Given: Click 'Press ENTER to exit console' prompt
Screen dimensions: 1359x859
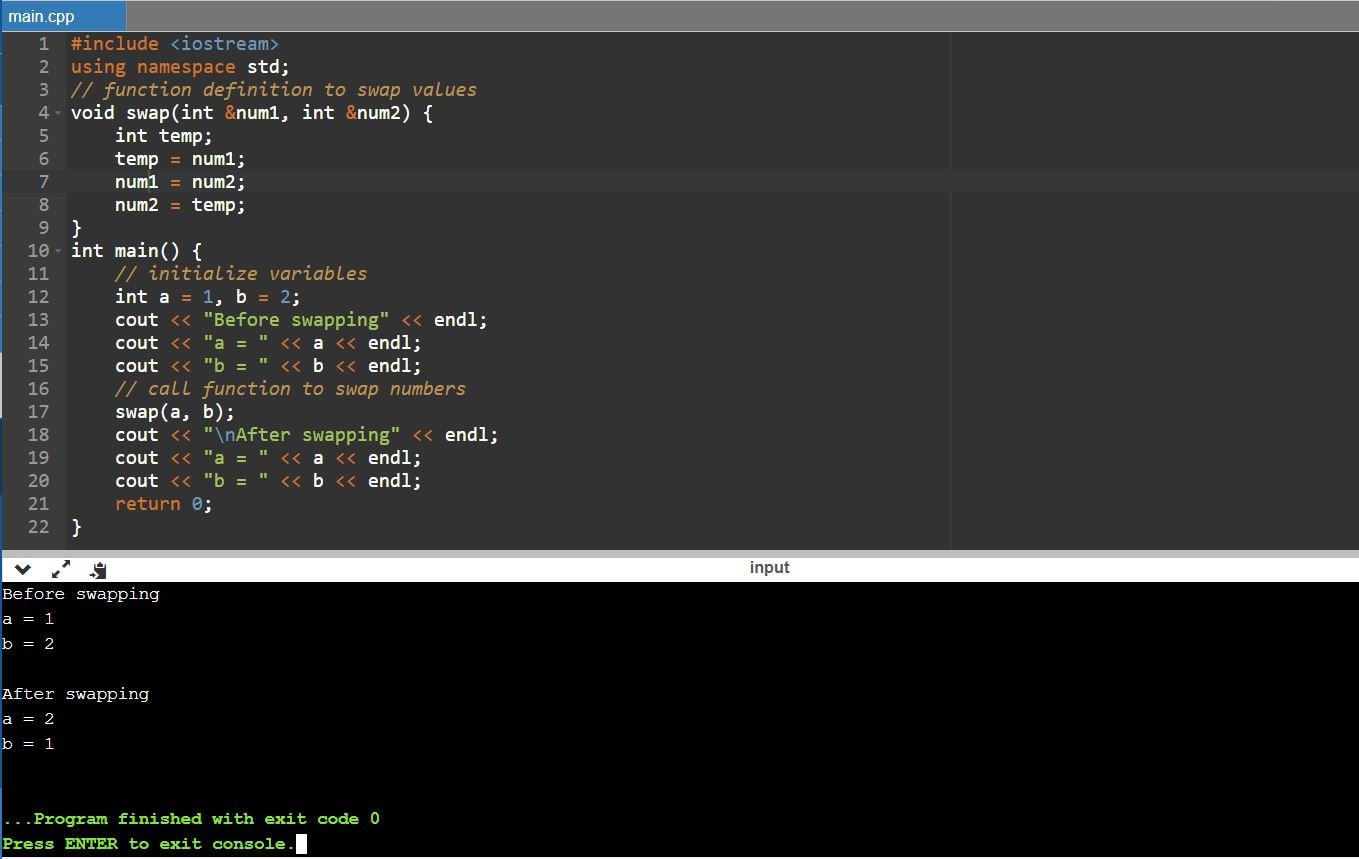Looking at the screenshot, I should coord(149,844).
